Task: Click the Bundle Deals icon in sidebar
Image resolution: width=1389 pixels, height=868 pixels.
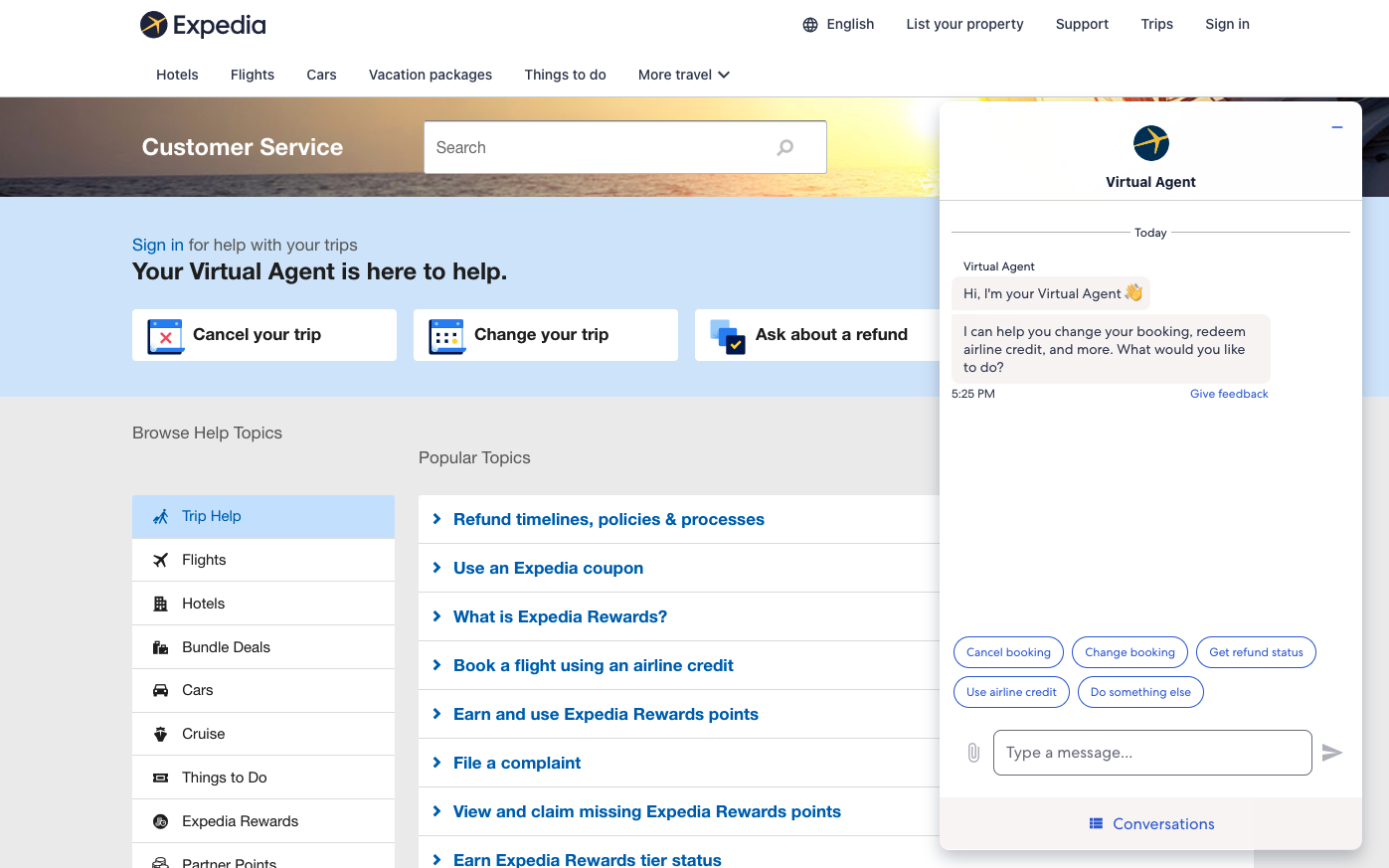Action: [160, 647]
